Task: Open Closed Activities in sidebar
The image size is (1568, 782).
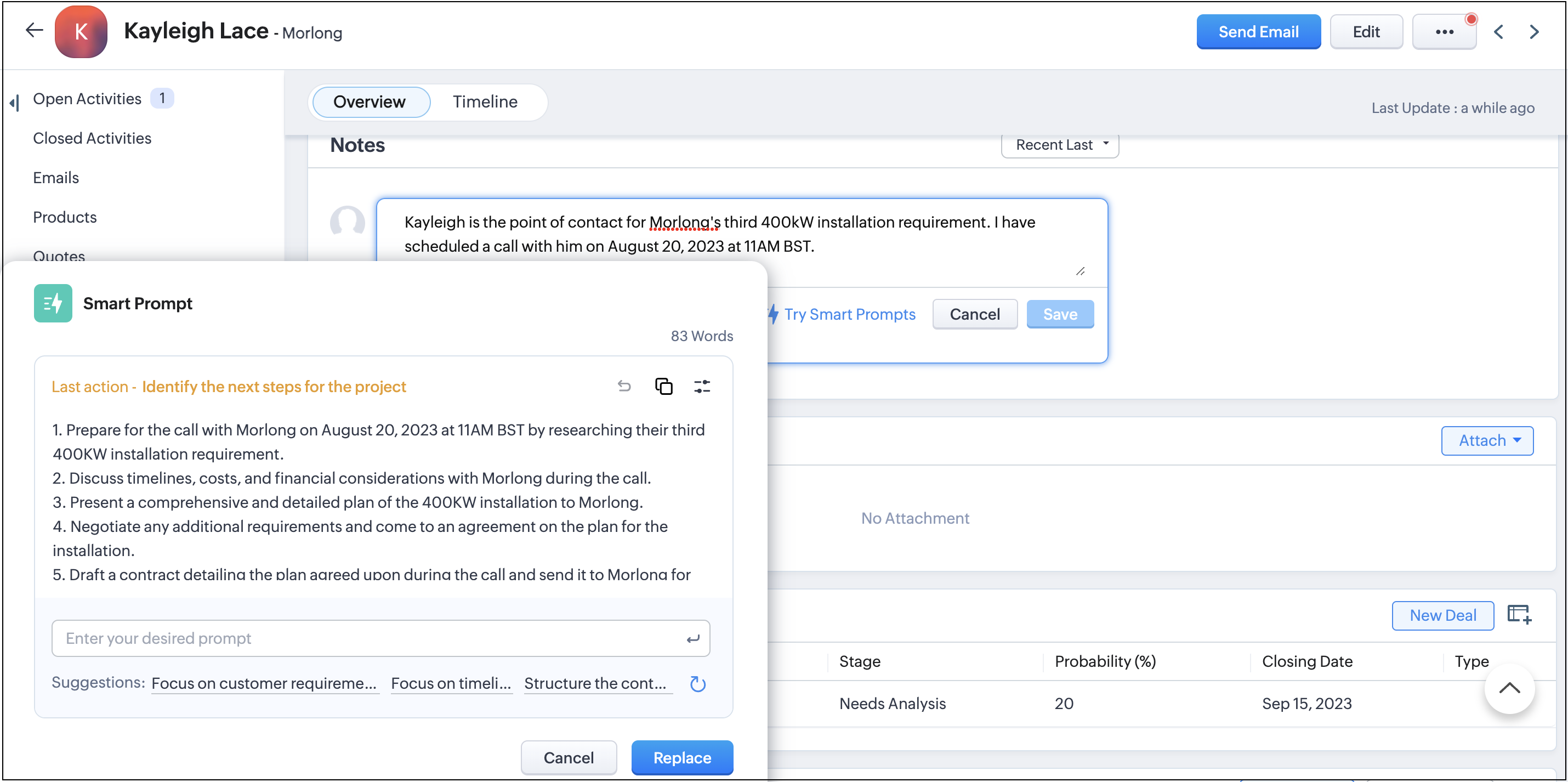Action: [x=92, y=138]
